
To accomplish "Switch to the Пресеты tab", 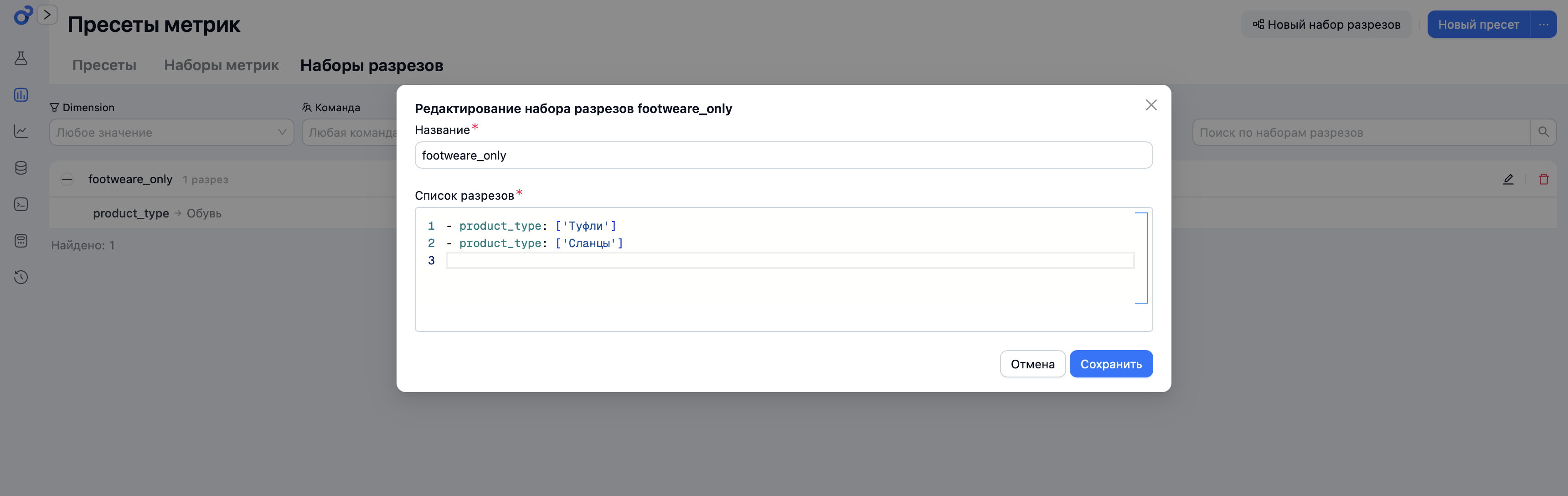I will 104,65.
